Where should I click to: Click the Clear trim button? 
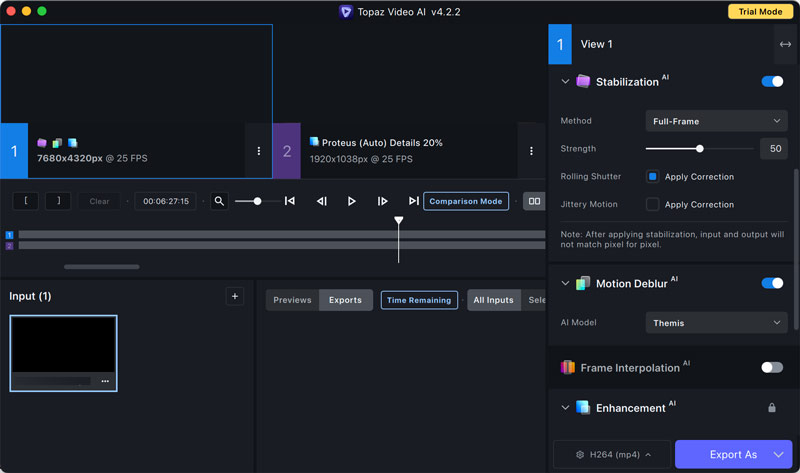coord(99,201)
